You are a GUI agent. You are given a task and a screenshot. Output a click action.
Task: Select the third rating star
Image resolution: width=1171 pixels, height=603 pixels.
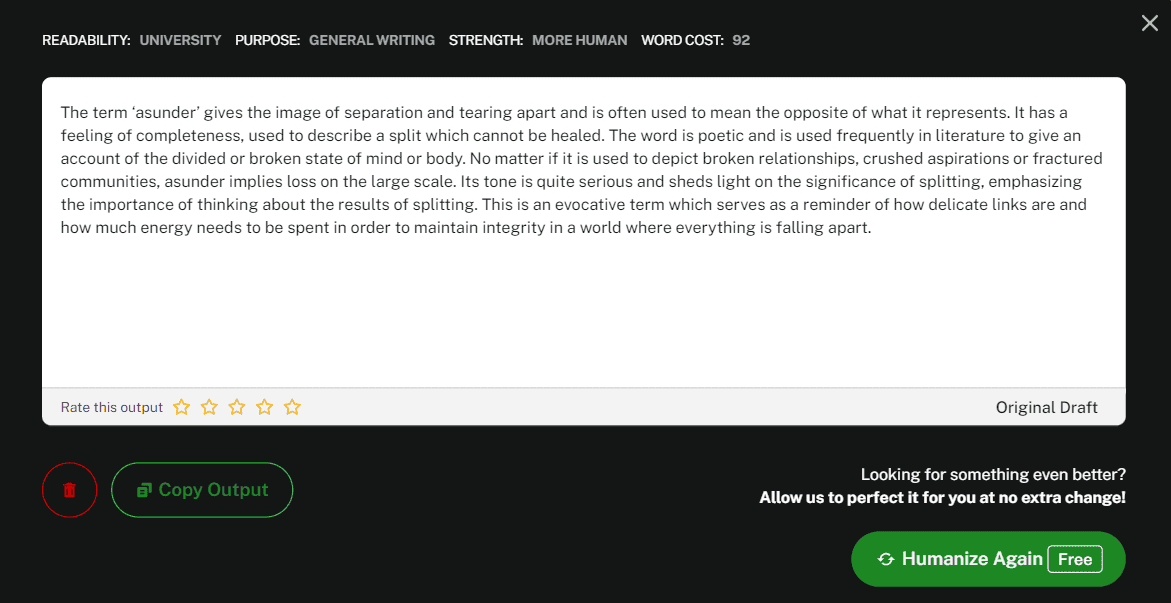[237, 407]
